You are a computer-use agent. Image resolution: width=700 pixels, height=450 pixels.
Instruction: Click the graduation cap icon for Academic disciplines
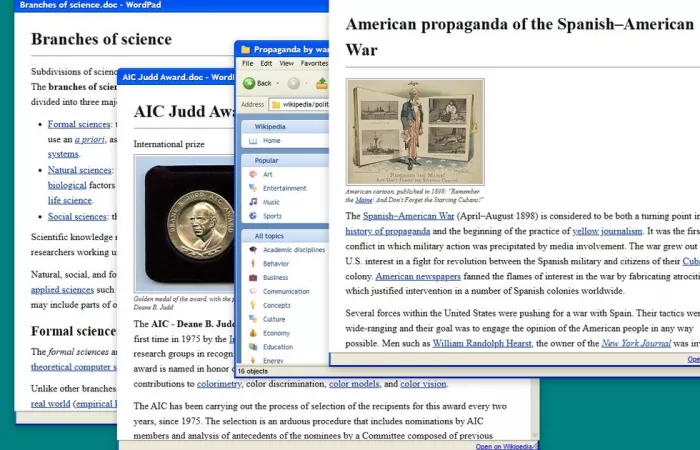coord(253,250)
